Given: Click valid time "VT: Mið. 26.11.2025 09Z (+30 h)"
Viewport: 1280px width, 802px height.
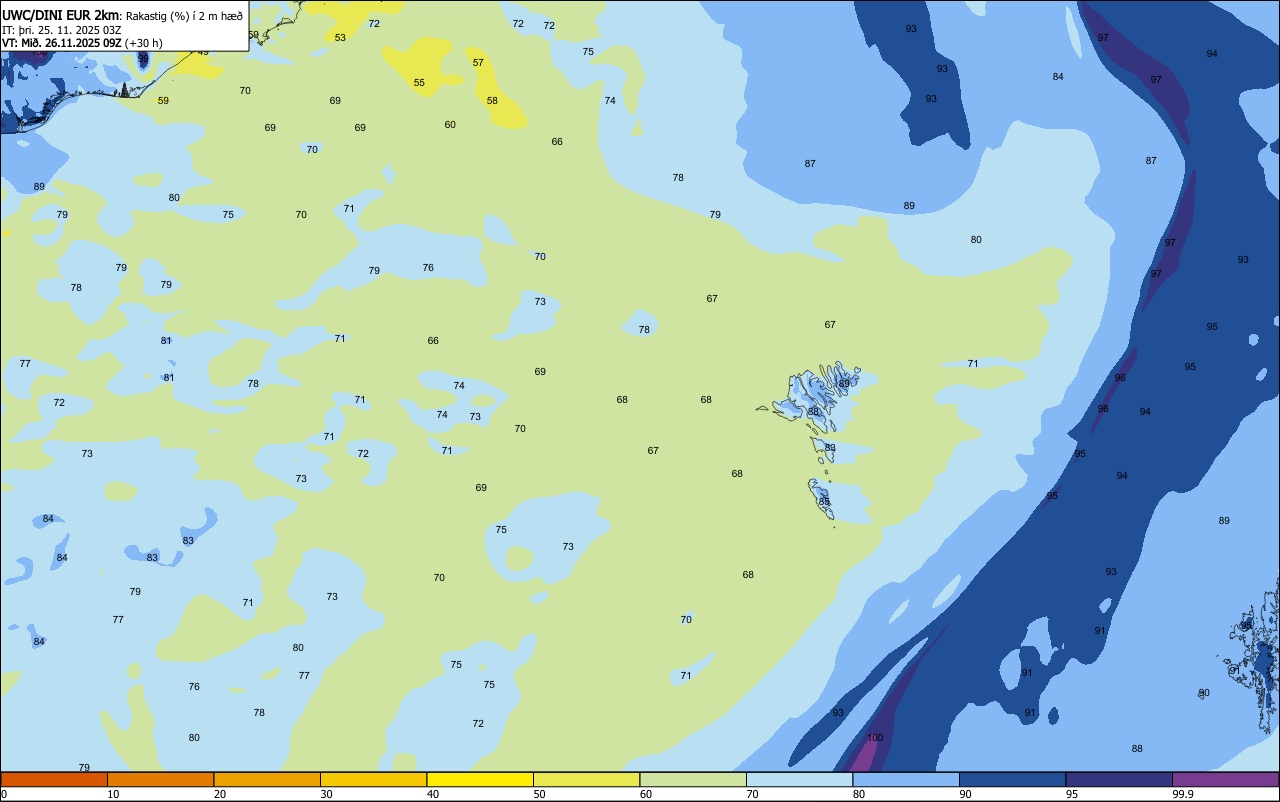Looking at the screenshot, I should click(82, 43).
